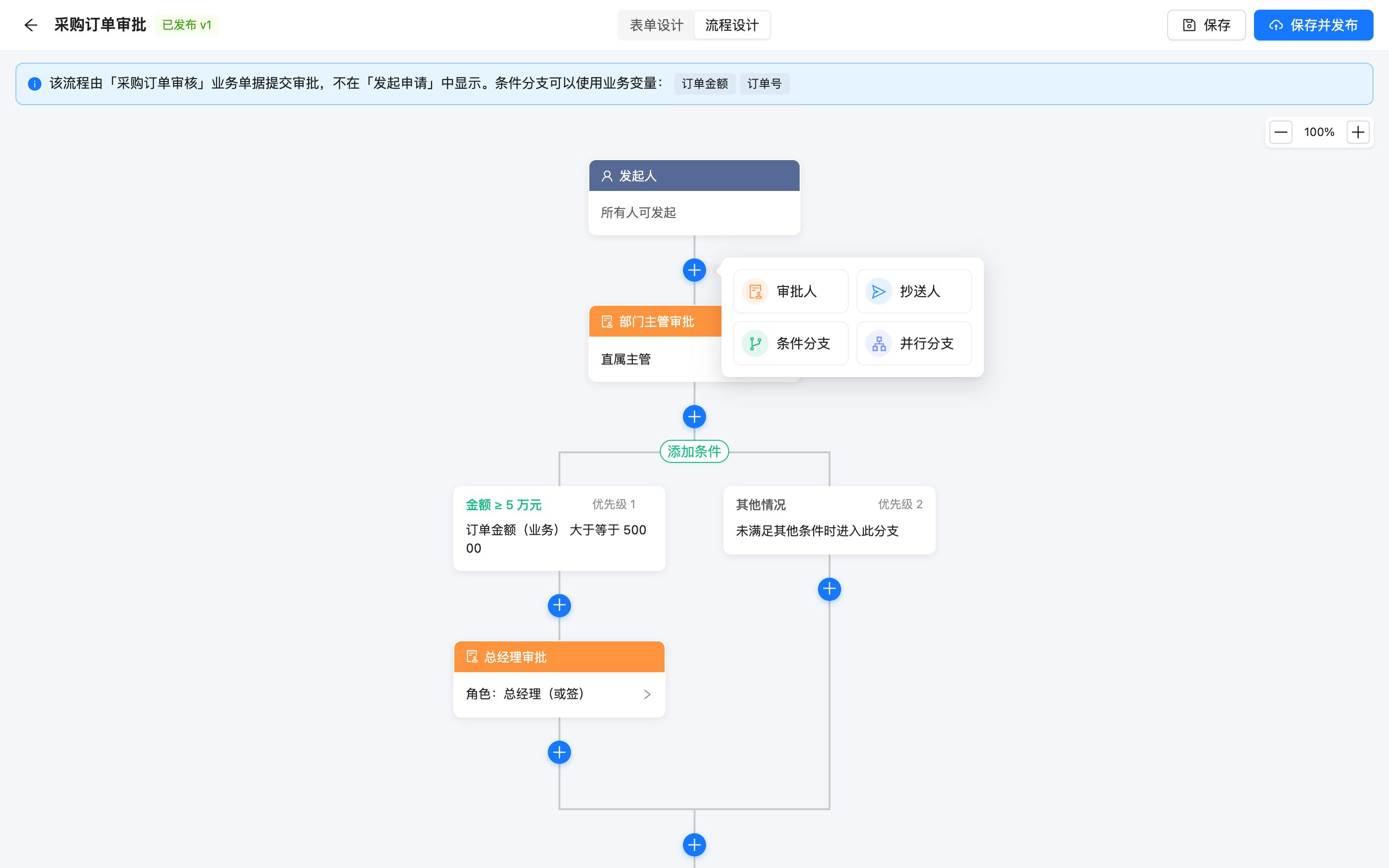Image resolution: width=1389 pixels, height=868 pixels.
Task: Click the plus button under 其他情况 branch
Action: (830, 589)
